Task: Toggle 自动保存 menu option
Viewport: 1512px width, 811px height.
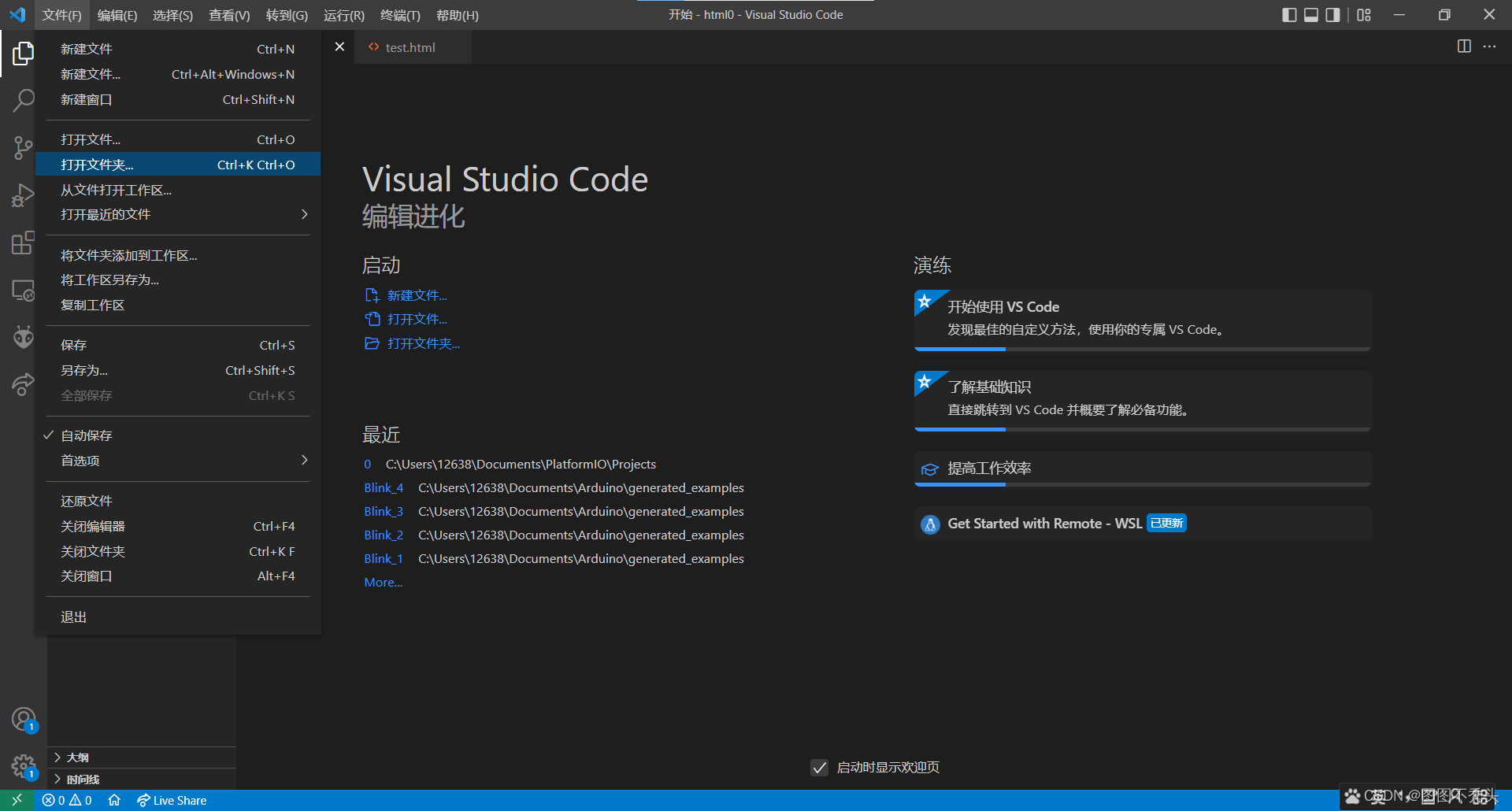Action: click(x=178, y=435)
